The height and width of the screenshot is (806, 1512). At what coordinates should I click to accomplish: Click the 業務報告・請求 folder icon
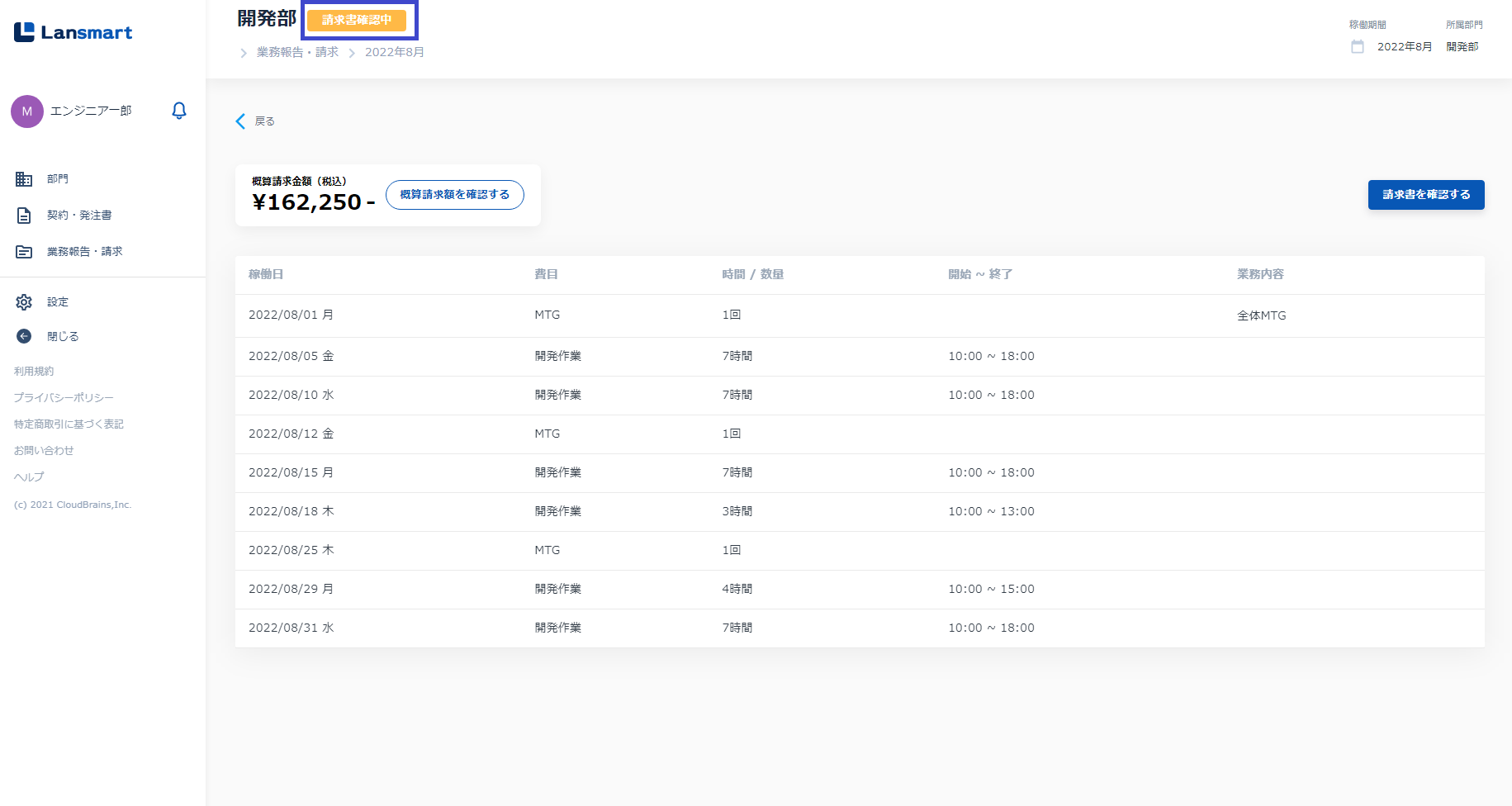[24, 252]
